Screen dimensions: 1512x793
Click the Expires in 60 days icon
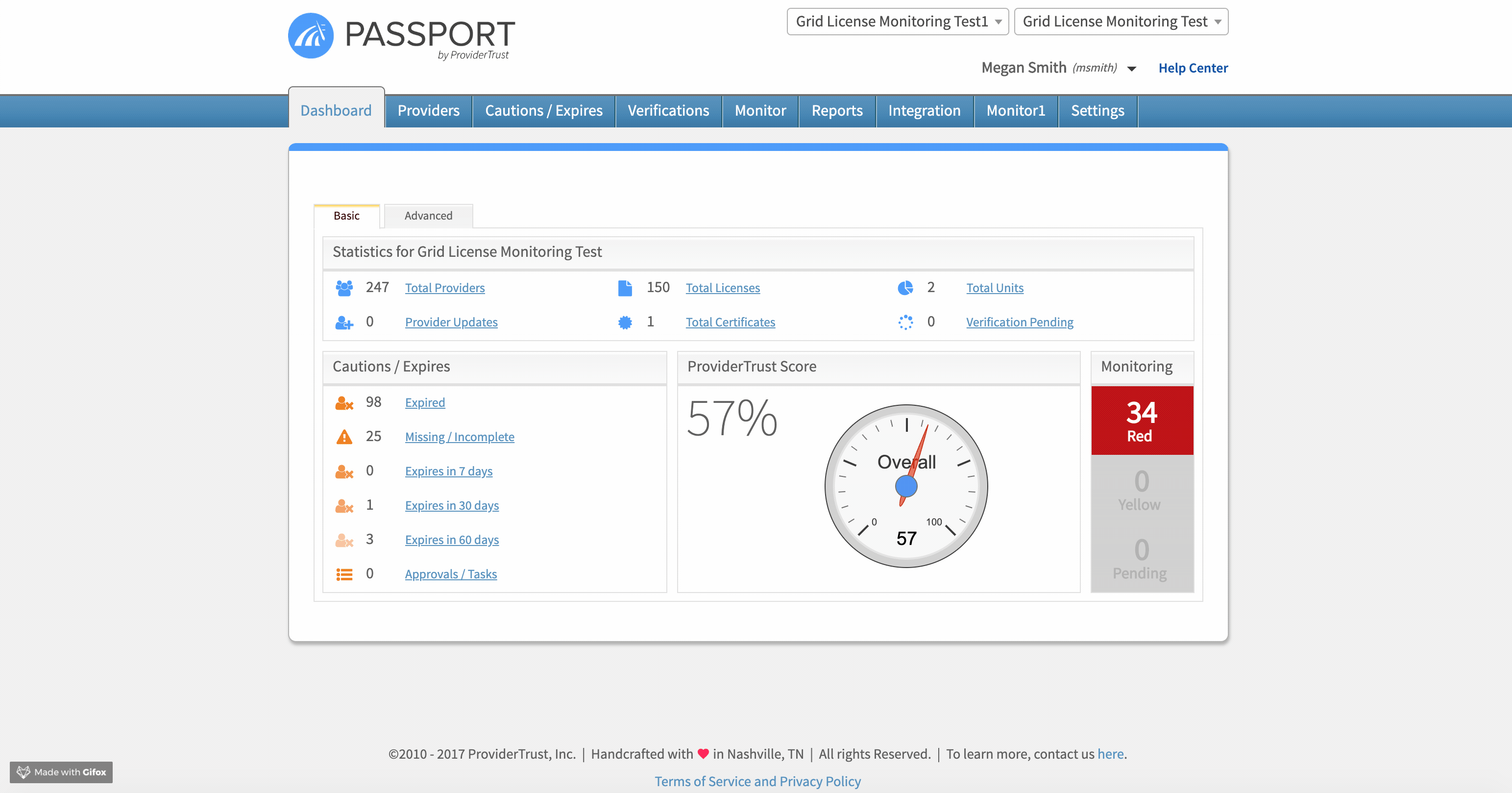[344, 540]
